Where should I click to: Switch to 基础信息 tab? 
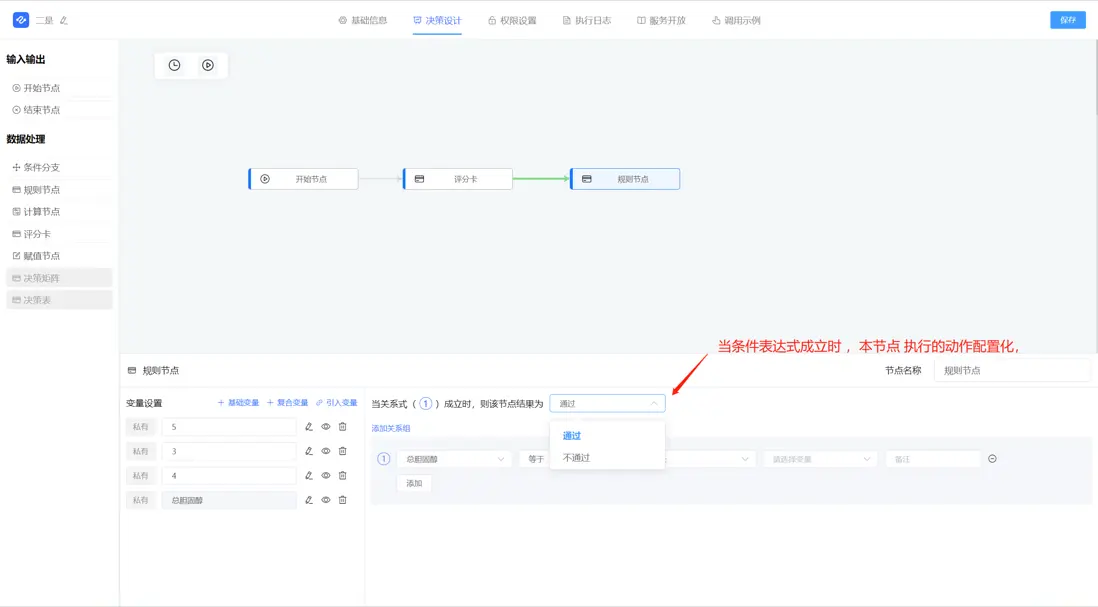click(x=363, y=20)
